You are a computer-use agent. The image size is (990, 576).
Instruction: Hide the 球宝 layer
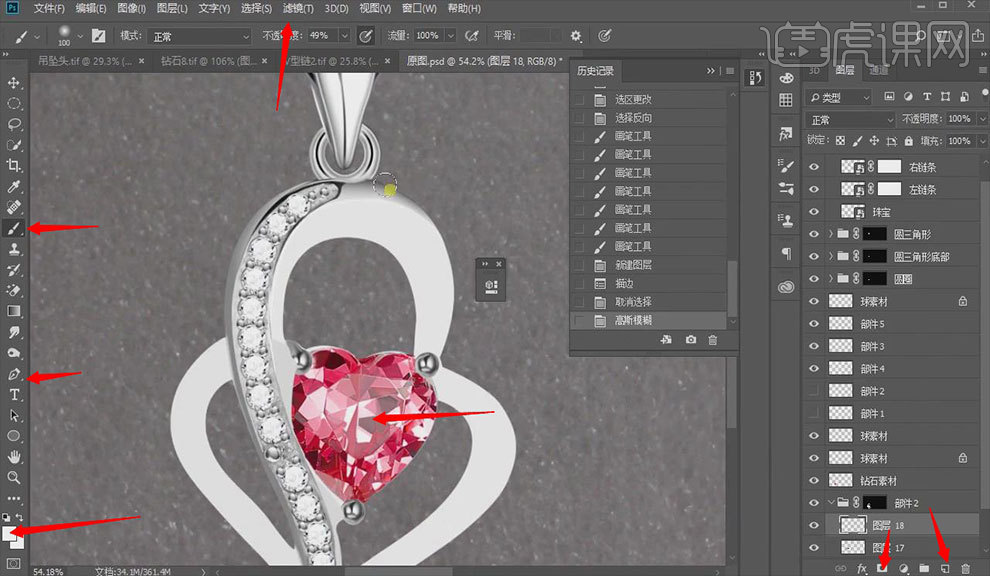(x=813, y=212)
